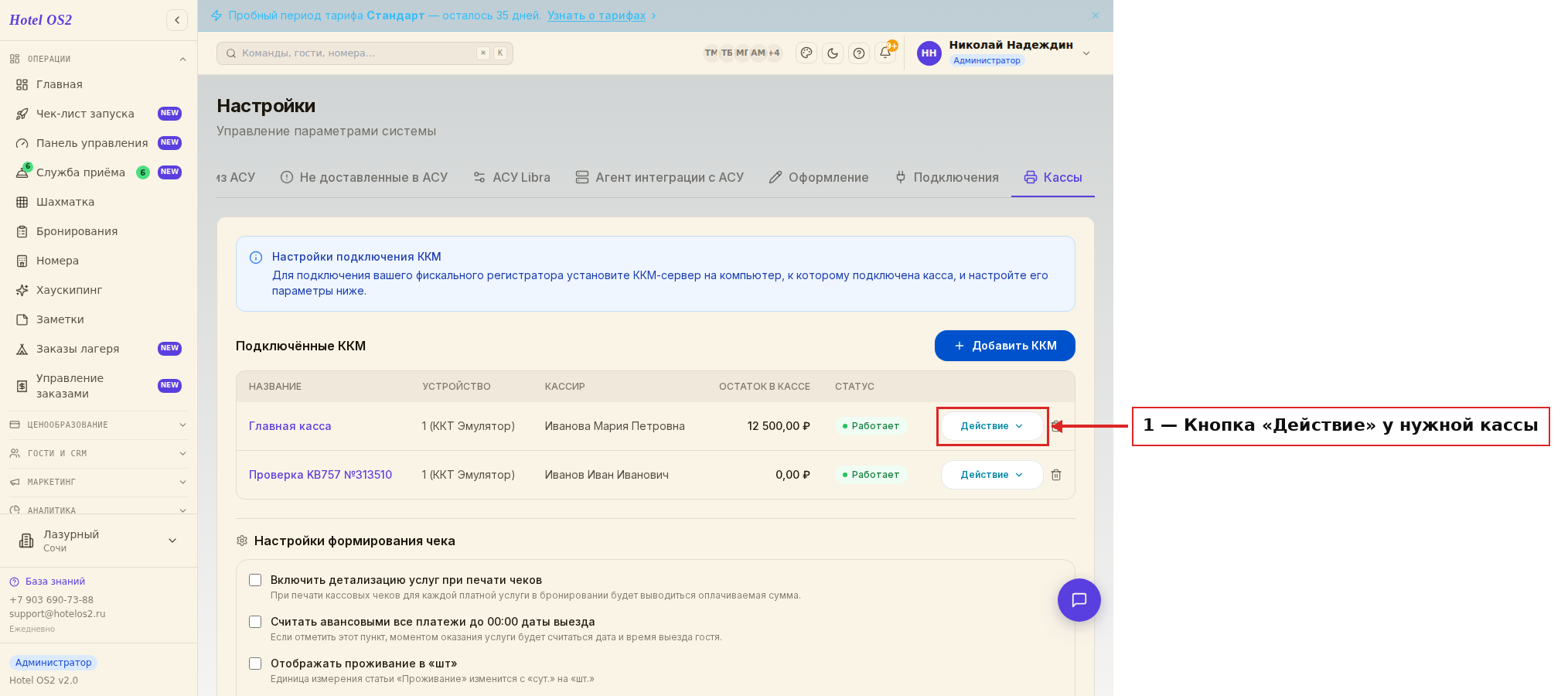Open Главная in the sidebar
Image resolution: width=1568 pixels, height=696 pixels.
[98, 84]
